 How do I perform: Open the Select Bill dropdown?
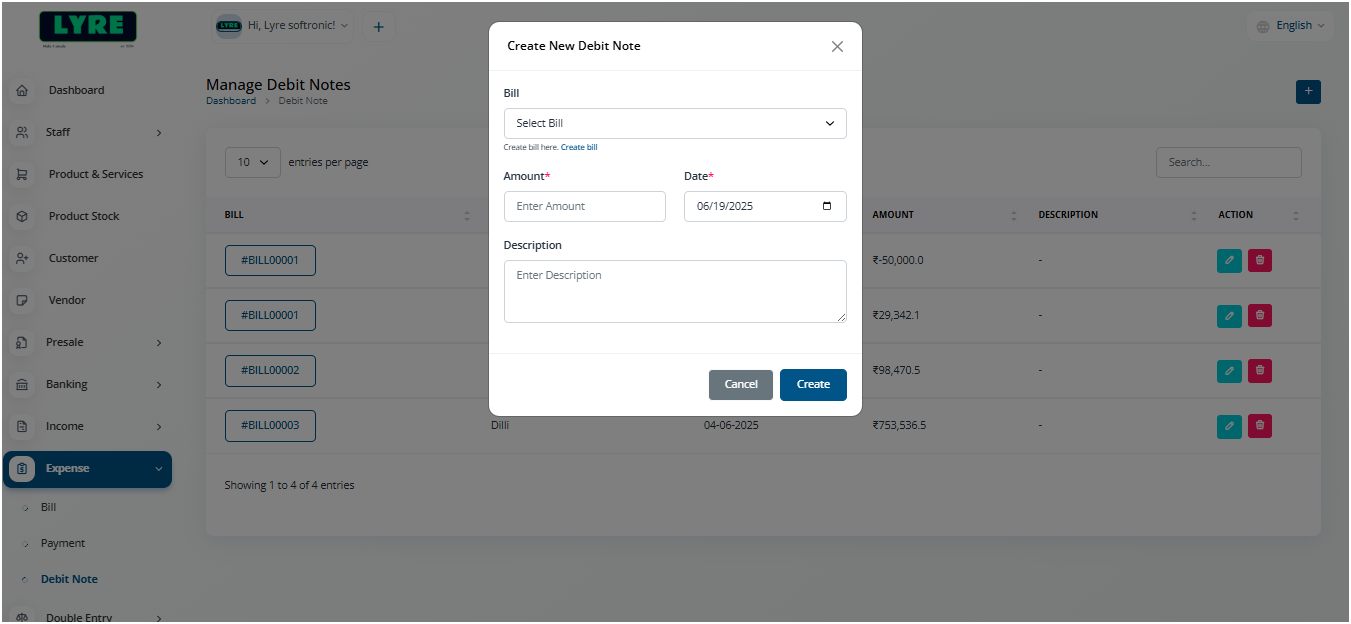pyautogui.click(x=674, y=123)
